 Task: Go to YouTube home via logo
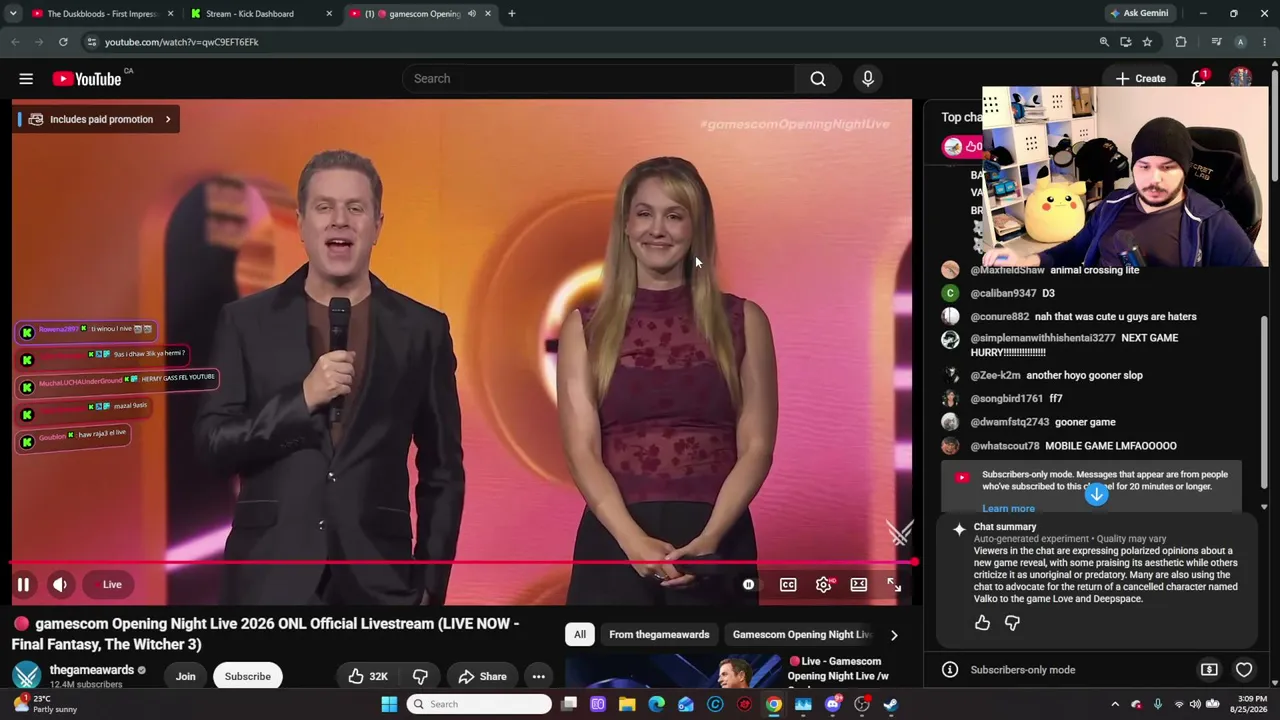[87, 79]
